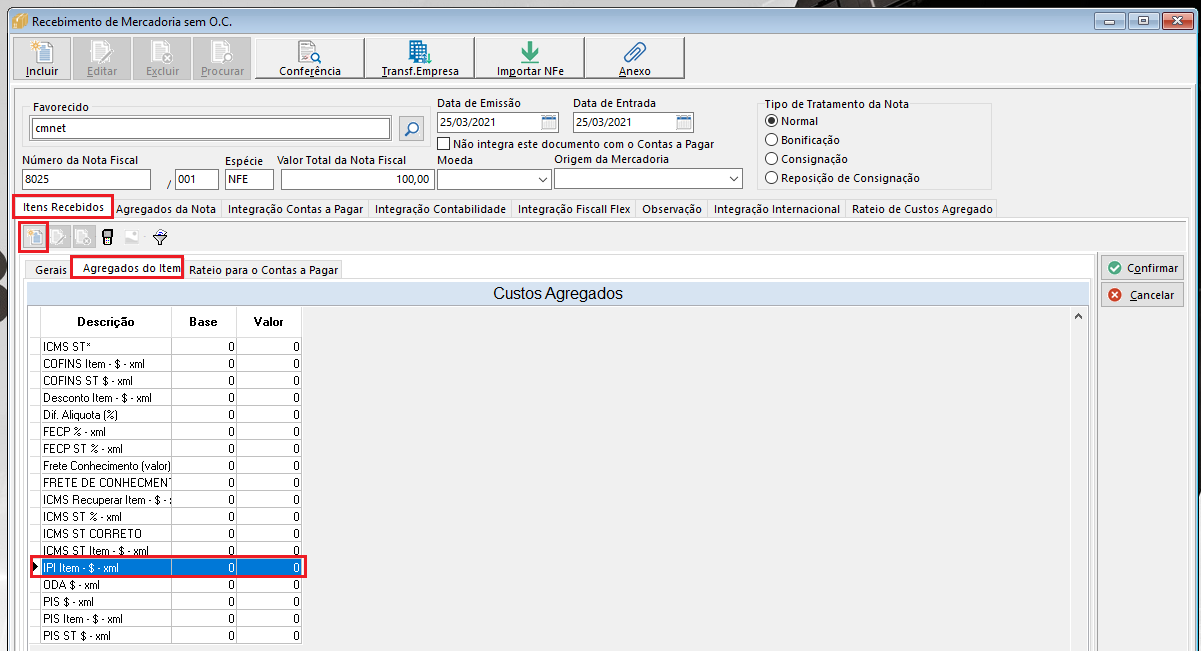Open the Rateio de Custos Agregado tab
The image size is (1201, 651).
(922, 209)
